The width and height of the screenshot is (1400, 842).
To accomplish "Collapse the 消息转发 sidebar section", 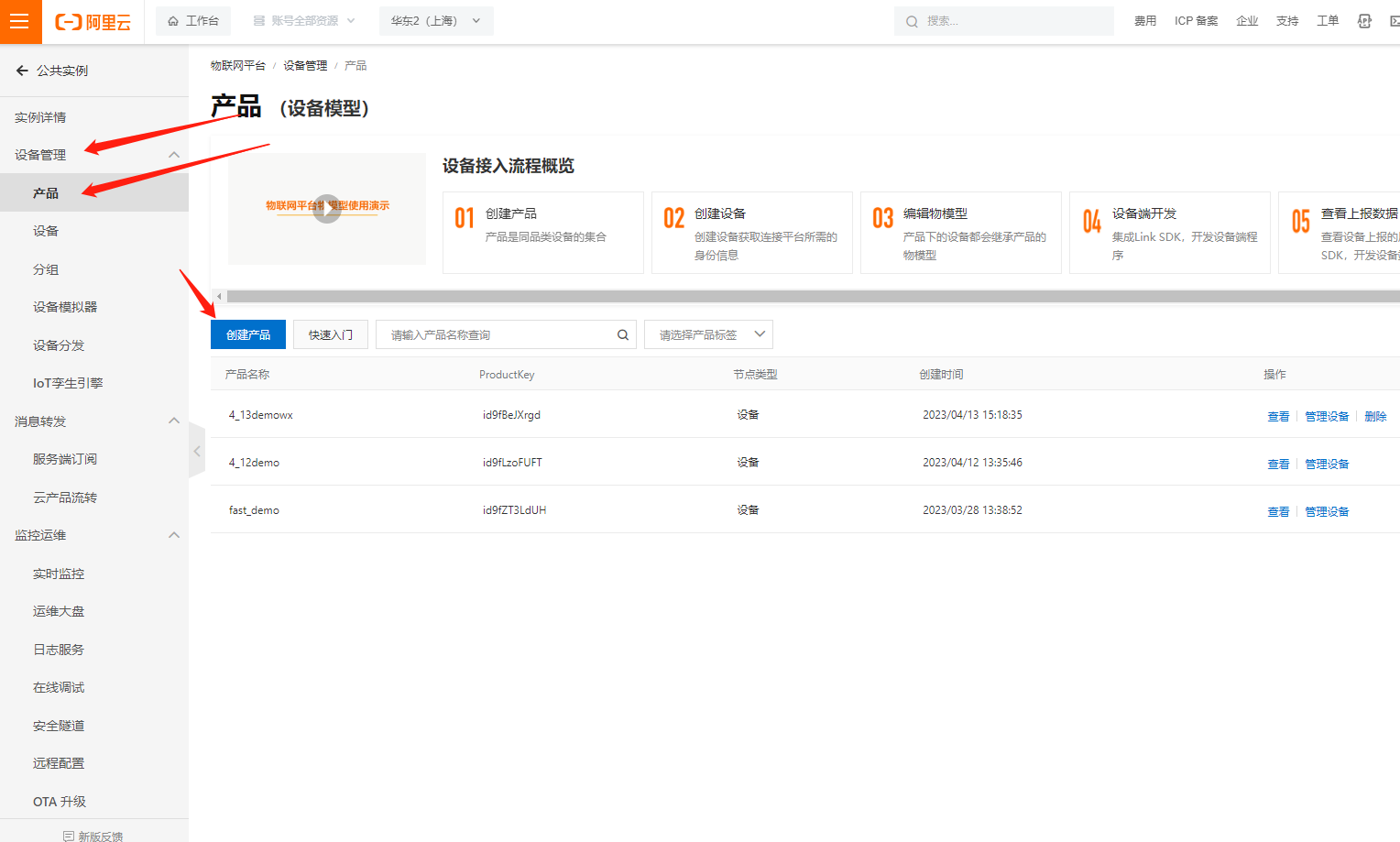I will point(174,421).
